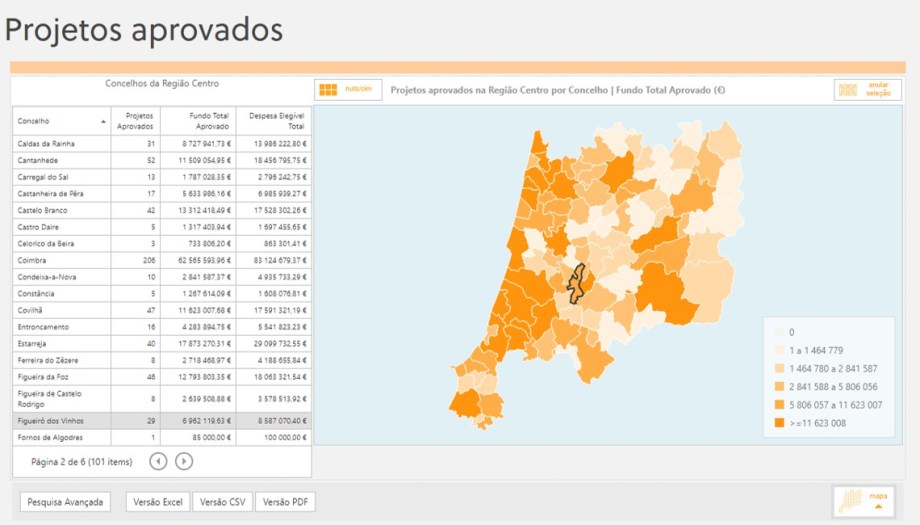
Task: Open Pesquisa Avançada
Action: pyautogui.click(x=66, y=502)
